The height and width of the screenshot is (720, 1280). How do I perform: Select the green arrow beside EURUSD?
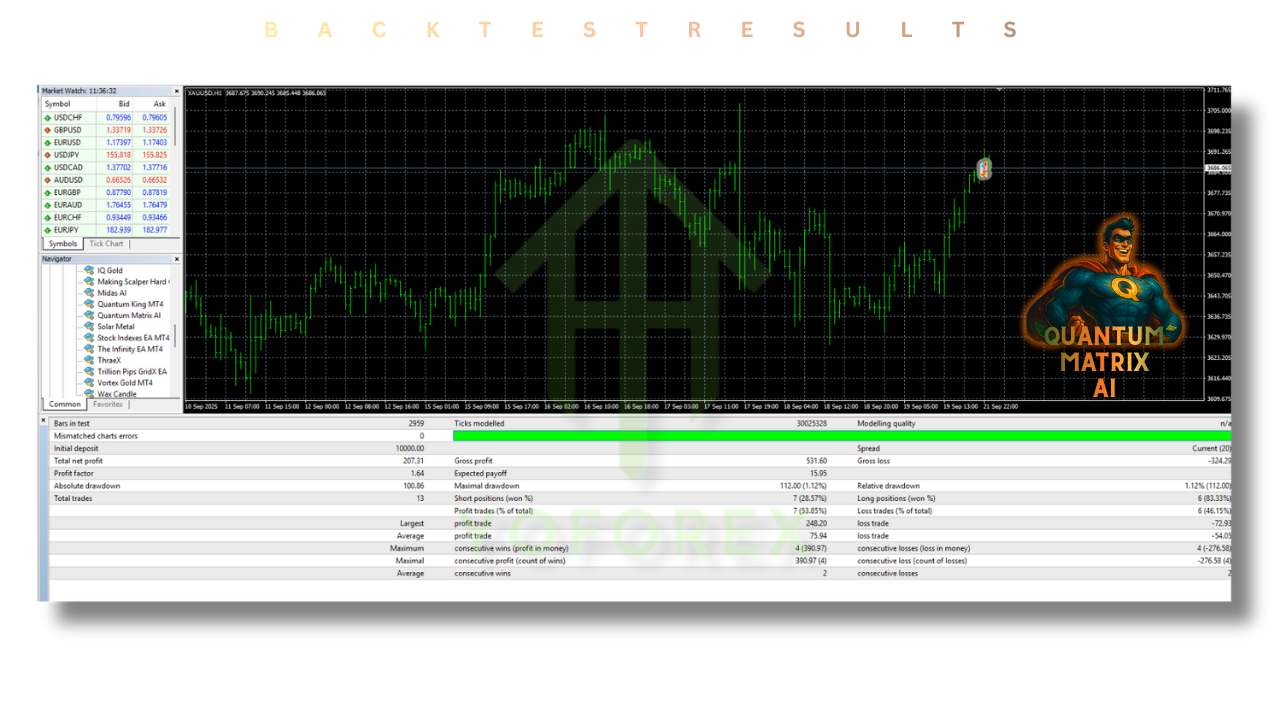pos(46,142)
